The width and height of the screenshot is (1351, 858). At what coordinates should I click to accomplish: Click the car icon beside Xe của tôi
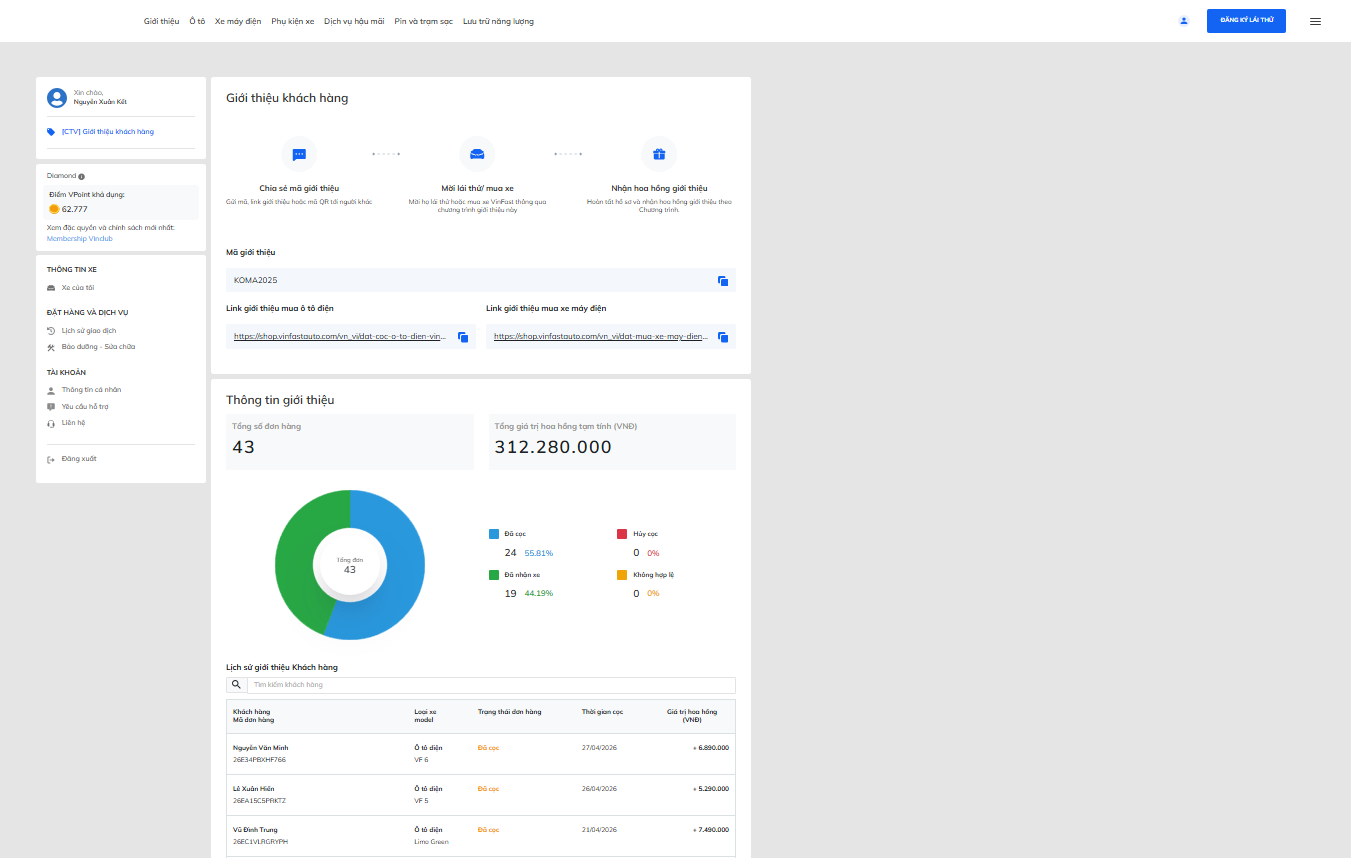tap(51, 288)
